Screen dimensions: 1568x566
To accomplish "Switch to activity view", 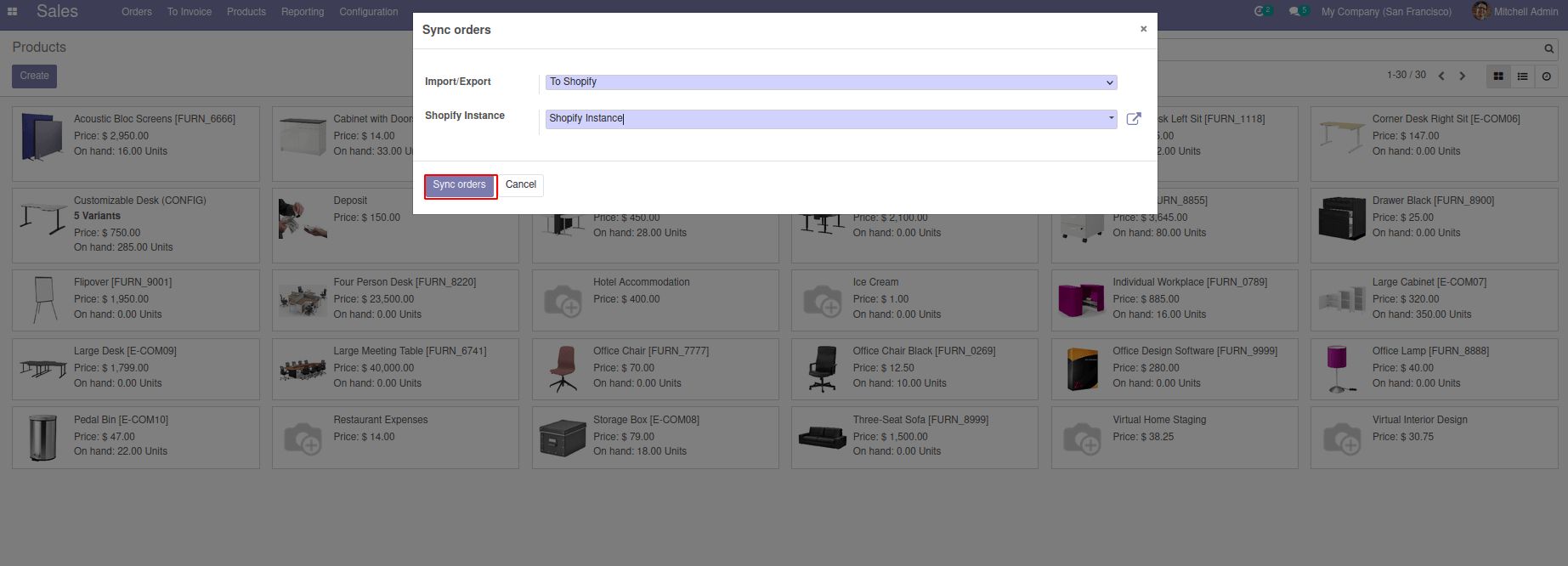I will point(1546,76).
